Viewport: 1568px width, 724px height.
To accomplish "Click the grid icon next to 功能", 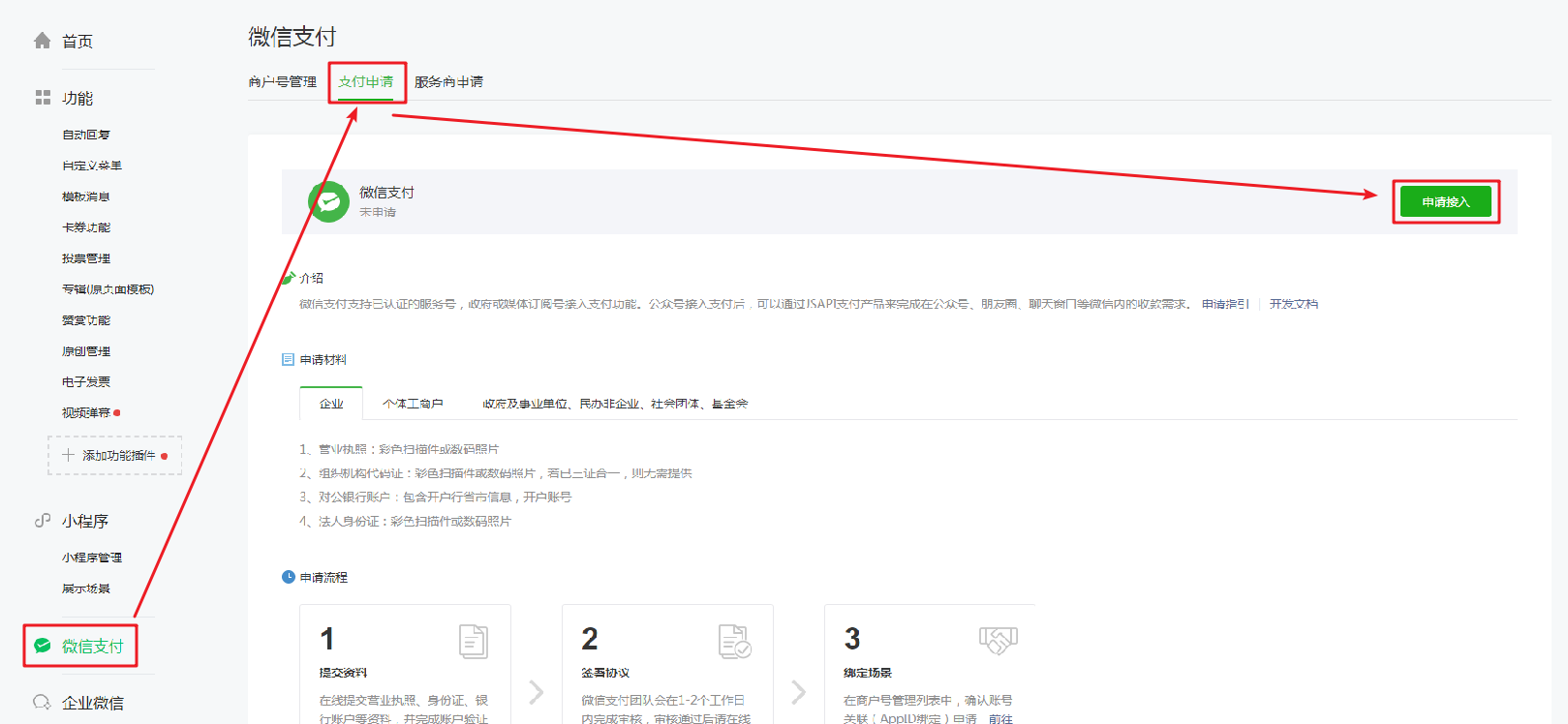I will point(43,98).
